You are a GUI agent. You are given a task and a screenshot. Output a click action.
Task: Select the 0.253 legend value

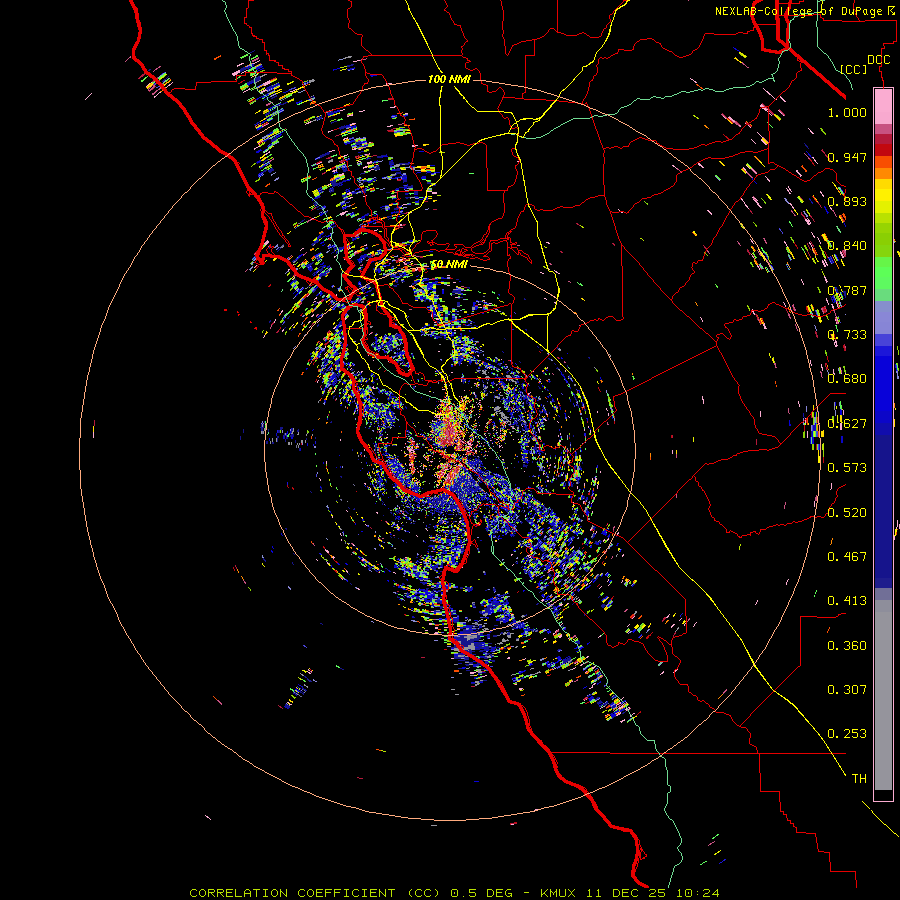point(847,734)
